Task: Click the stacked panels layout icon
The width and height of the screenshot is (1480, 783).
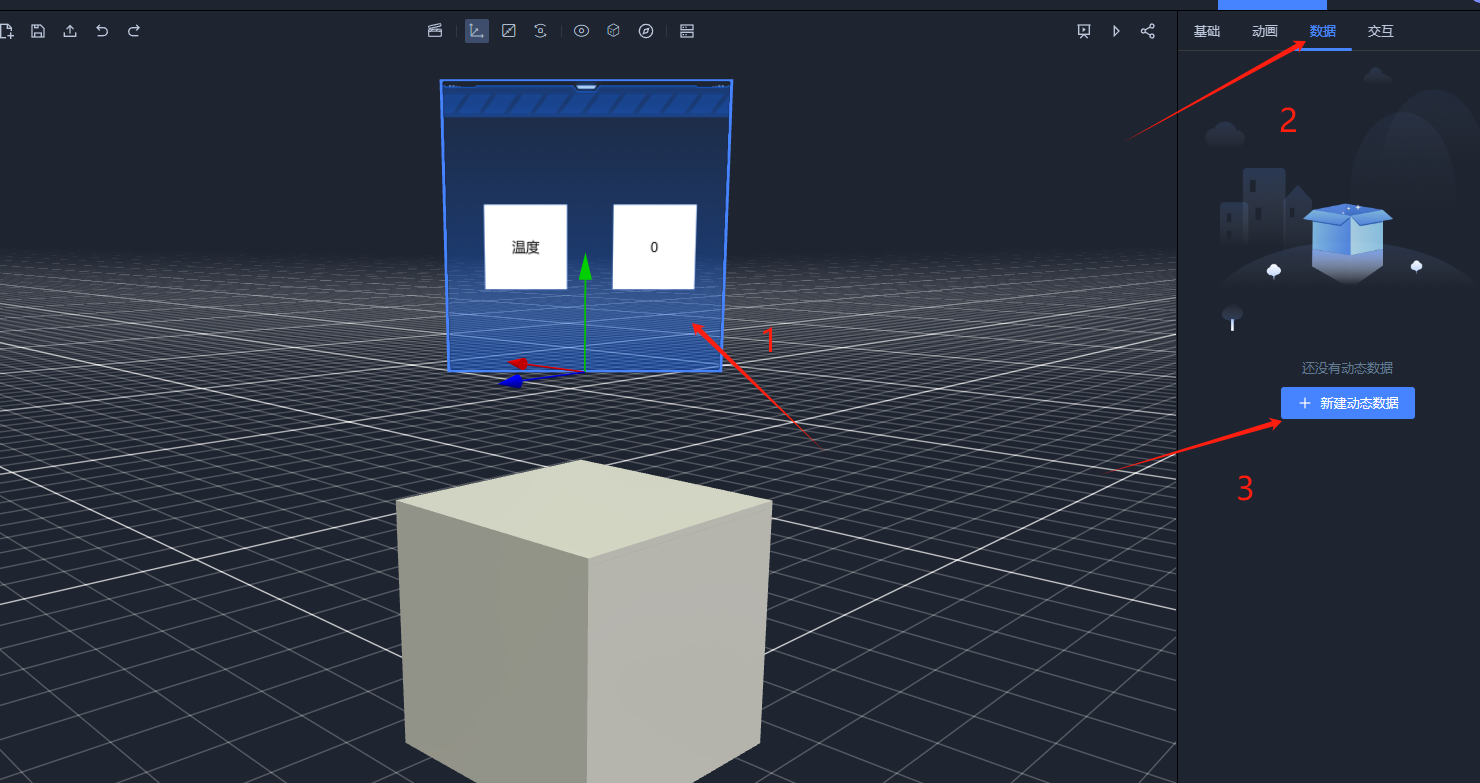Action: tap(687, 31)
